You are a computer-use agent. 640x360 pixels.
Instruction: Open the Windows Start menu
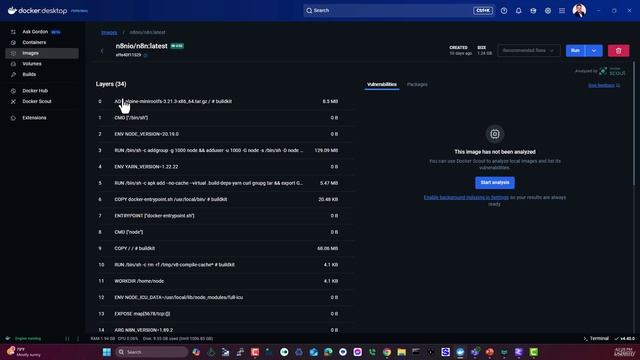pyautogui.click(x=107, y=352)
